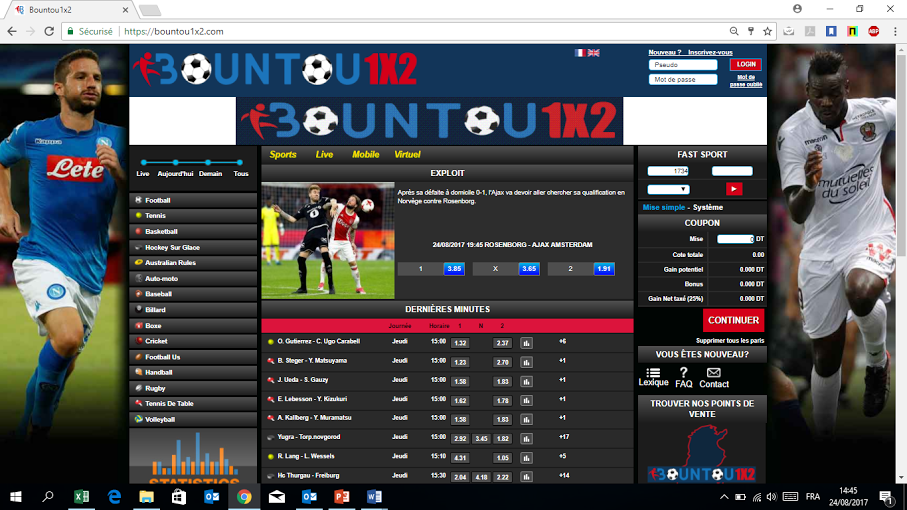Switch site language to English flag
This screenshot has width=907, height=510.
[594, 53]
